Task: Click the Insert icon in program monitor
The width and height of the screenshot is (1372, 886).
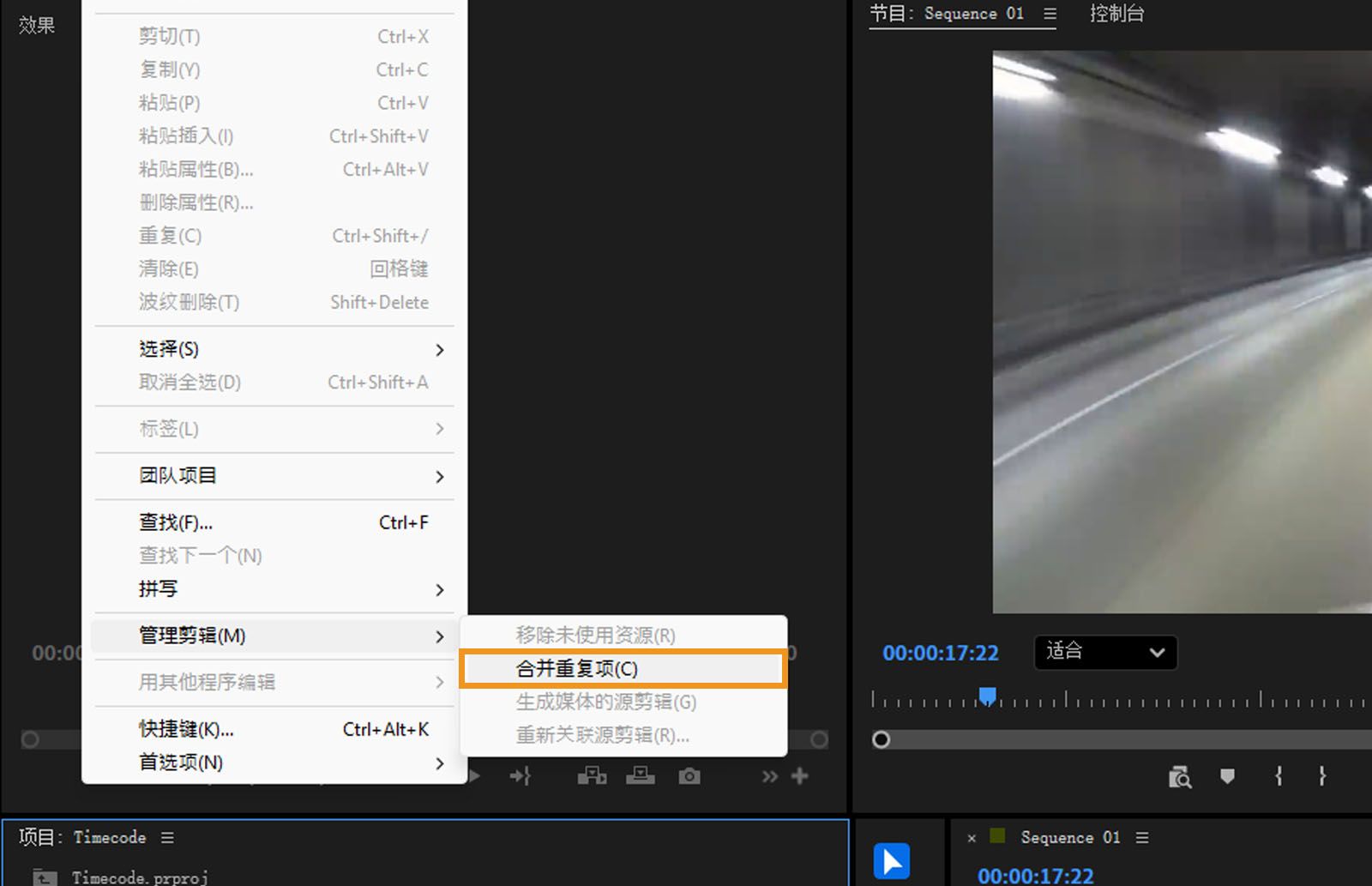Action: [592, 776]
